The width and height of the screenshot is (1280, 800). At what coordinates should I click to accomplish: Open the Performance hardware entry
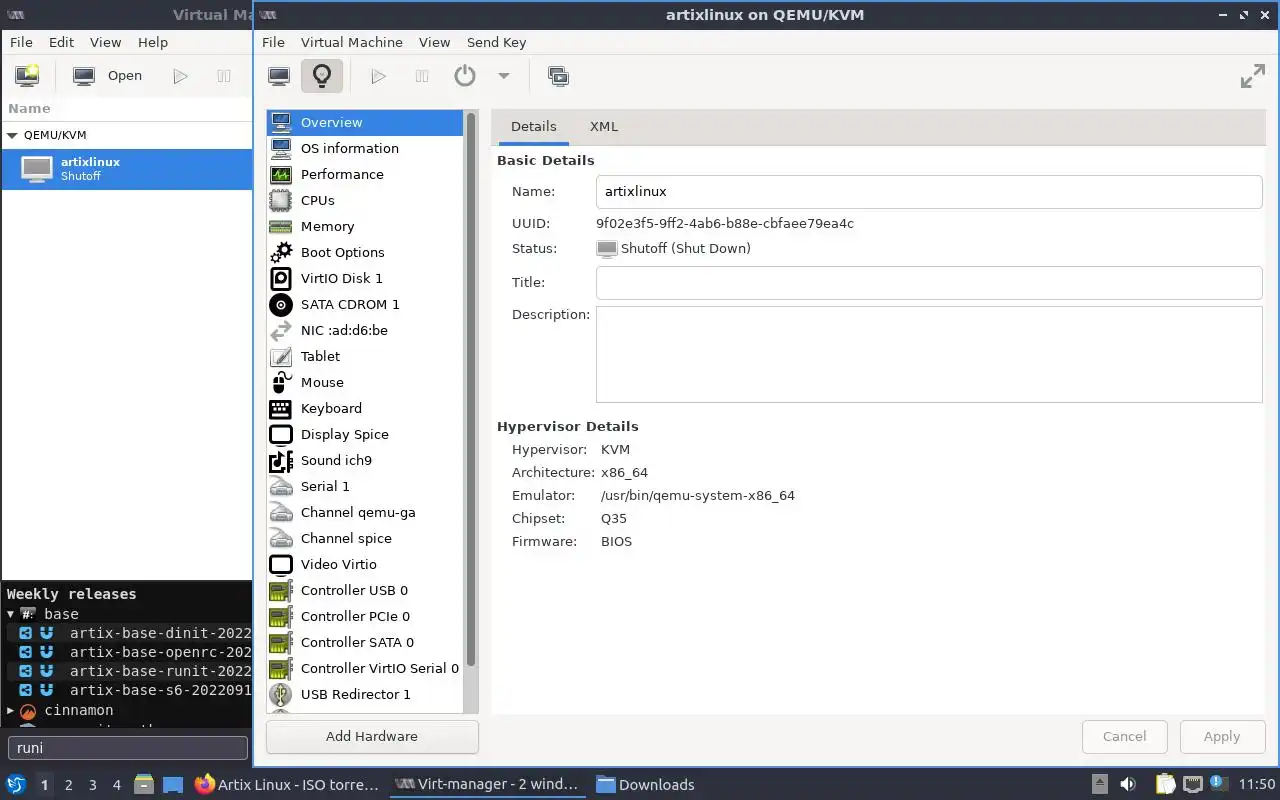(x=365, y=174)
